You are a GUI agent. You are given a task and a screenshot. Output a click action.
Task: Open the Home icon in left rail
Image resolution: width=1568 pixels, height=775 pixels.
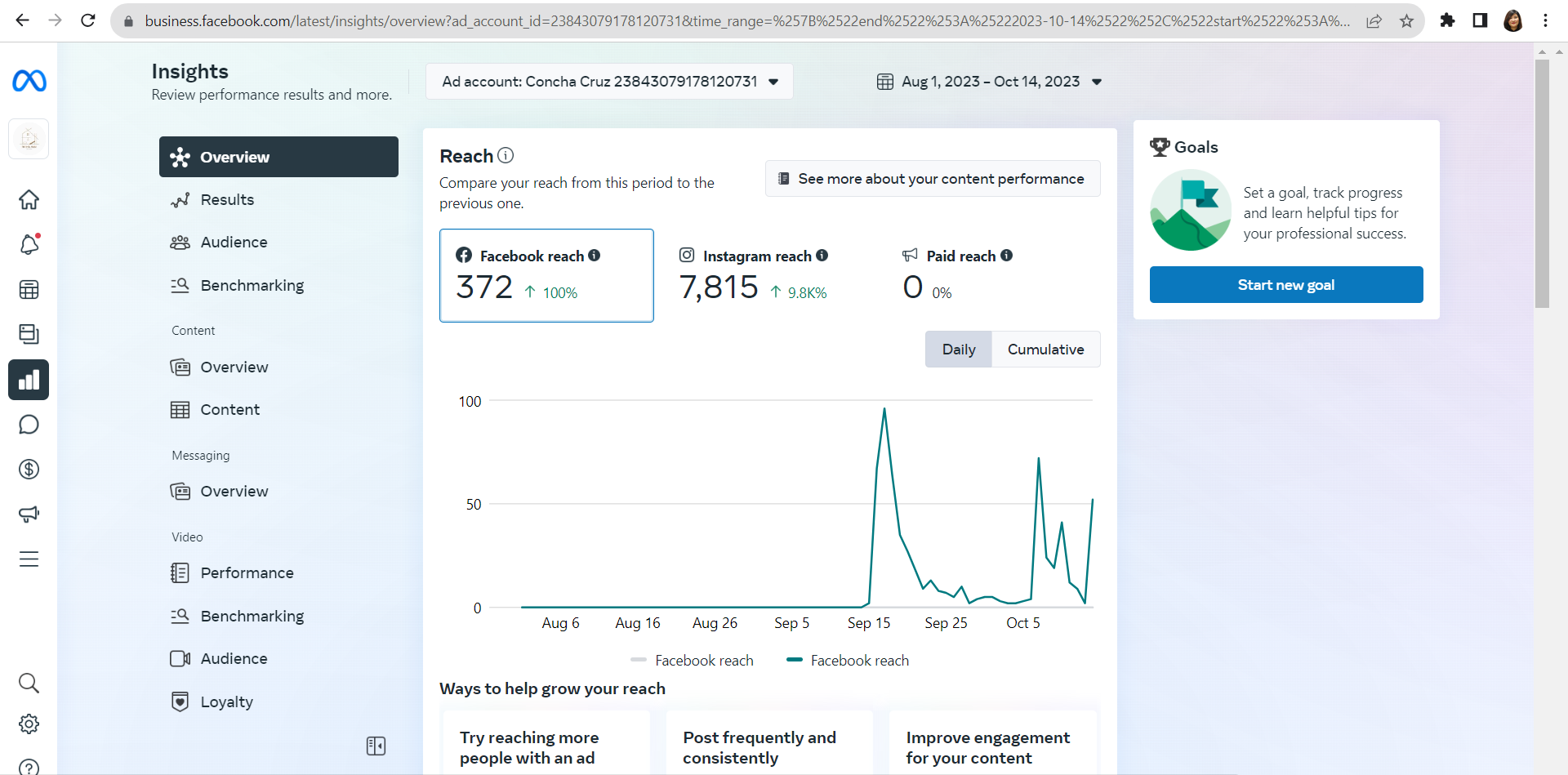tap(29, 199)
